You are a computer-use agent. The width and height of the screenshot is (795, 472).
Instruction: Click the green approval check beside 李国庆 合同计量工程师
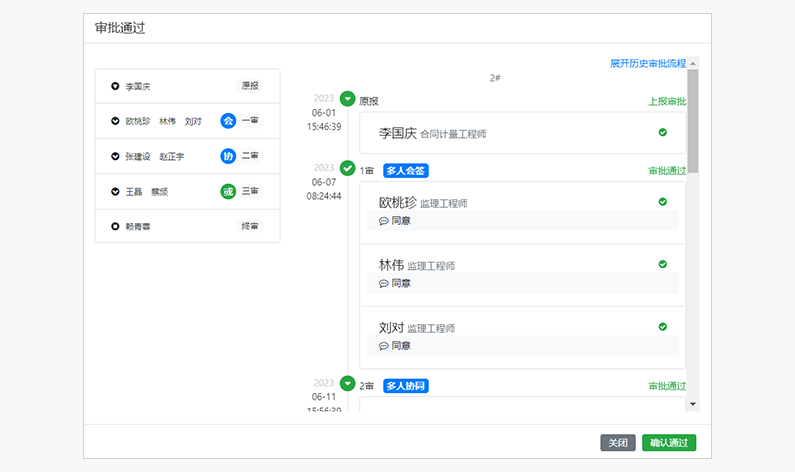pyautogui.click(x=663, y=132)
